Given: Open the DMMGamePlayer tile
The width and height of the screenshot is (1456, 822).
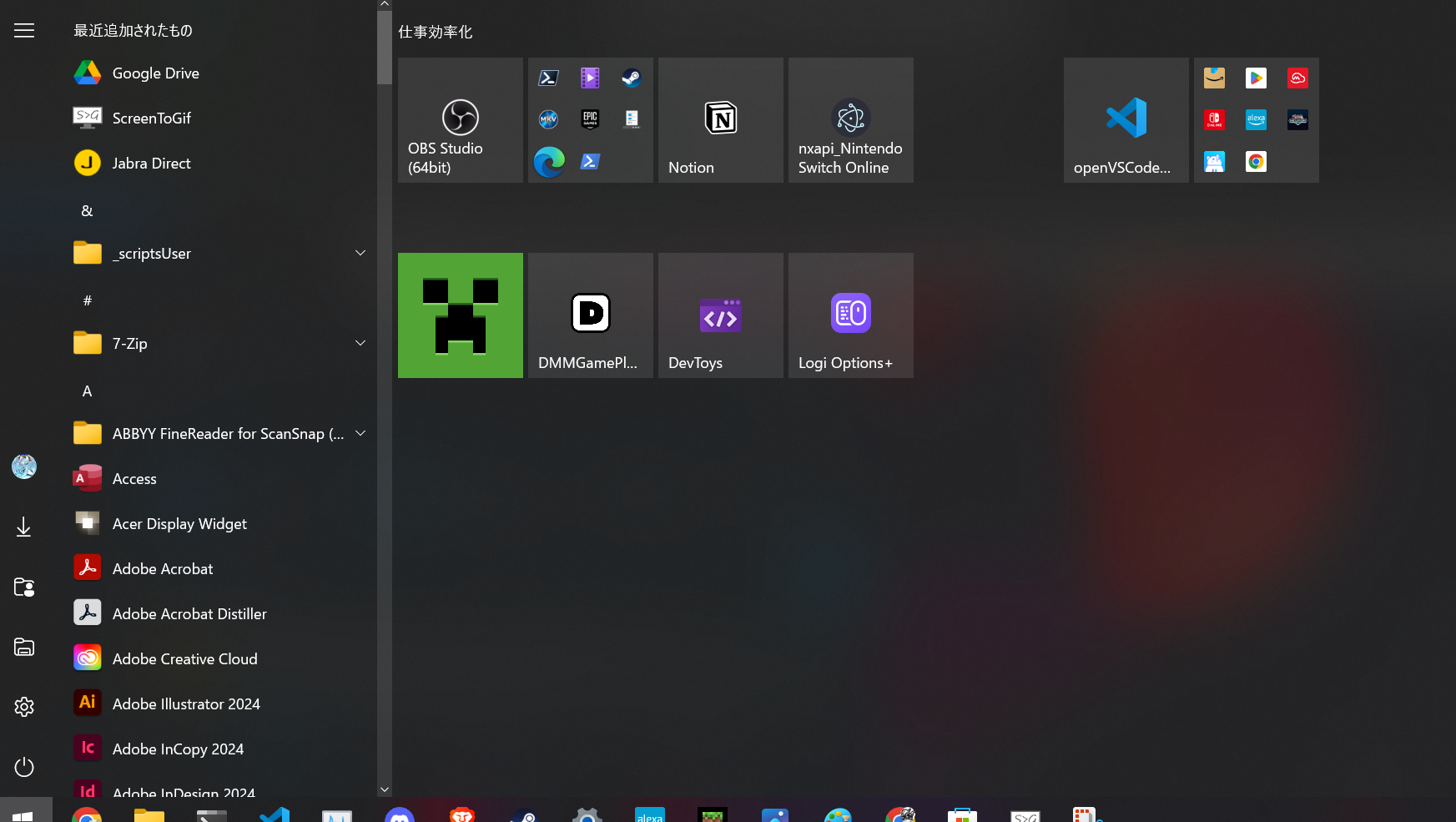Looking at the screenshot, I should 590,315.
